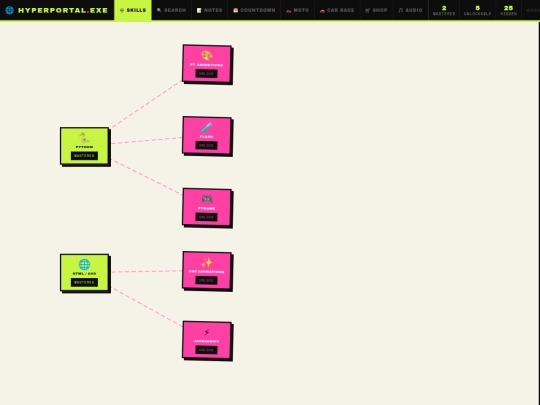
Task: Unlock the CSS Animations skill
Action: click(x=206, y=280)
